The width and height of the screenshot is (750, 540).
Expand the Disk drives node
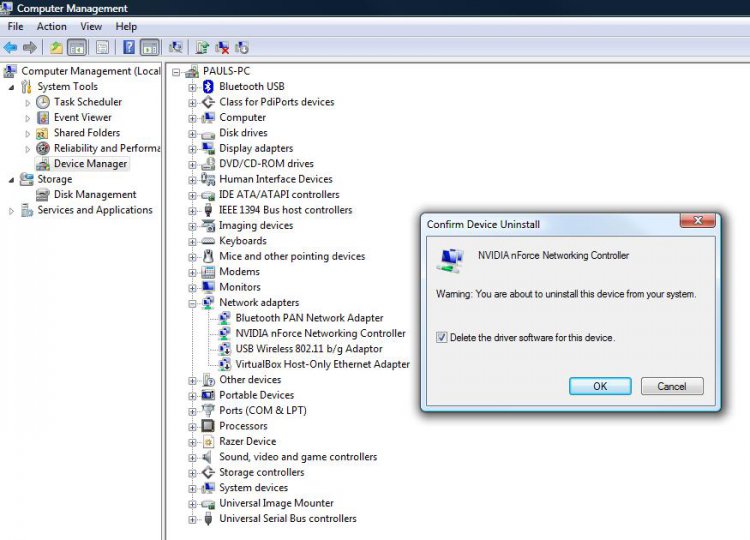point(192,133)
